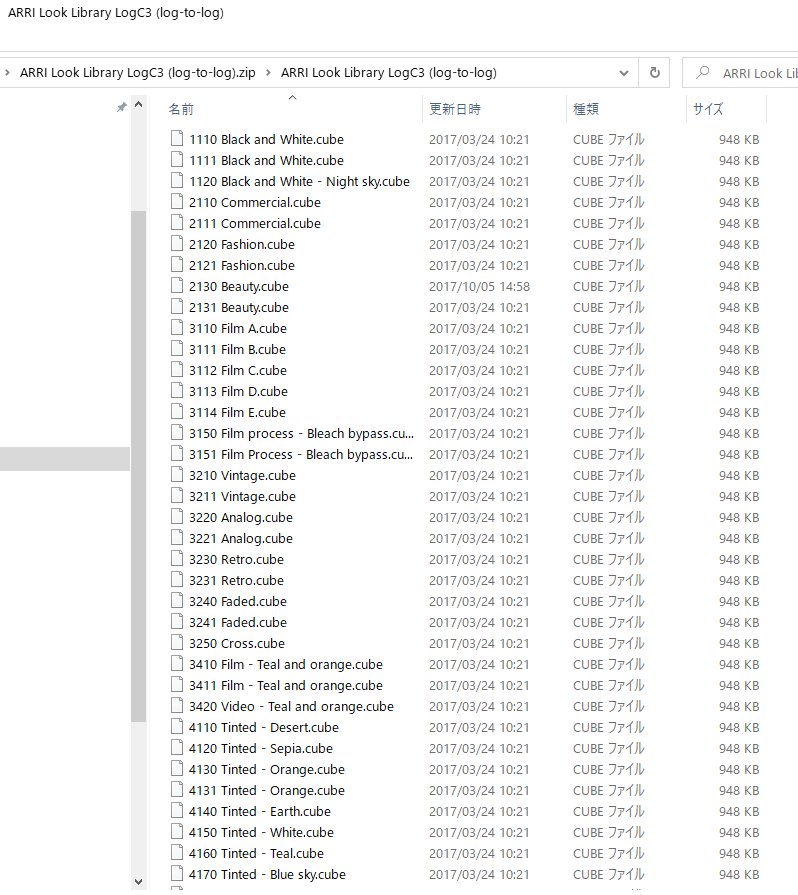
Task: Select the file name 3241 Faded.cube
Action: click(x=238, y=623)
